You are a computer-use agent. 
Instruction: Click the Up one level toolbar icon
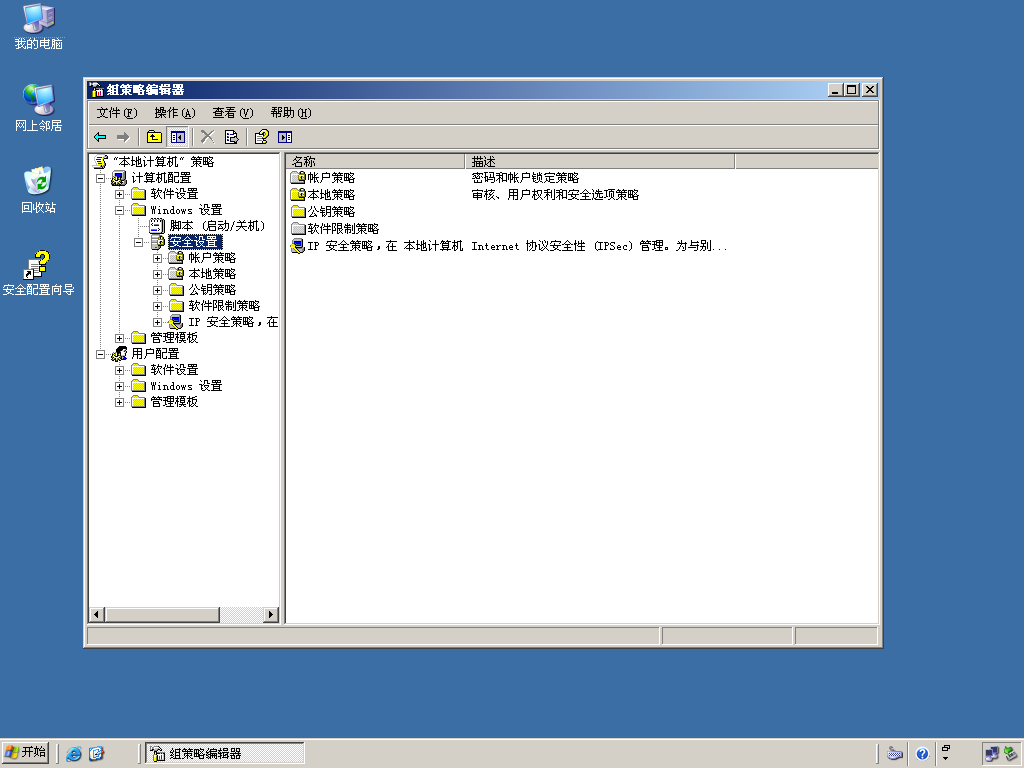point(154,137)
